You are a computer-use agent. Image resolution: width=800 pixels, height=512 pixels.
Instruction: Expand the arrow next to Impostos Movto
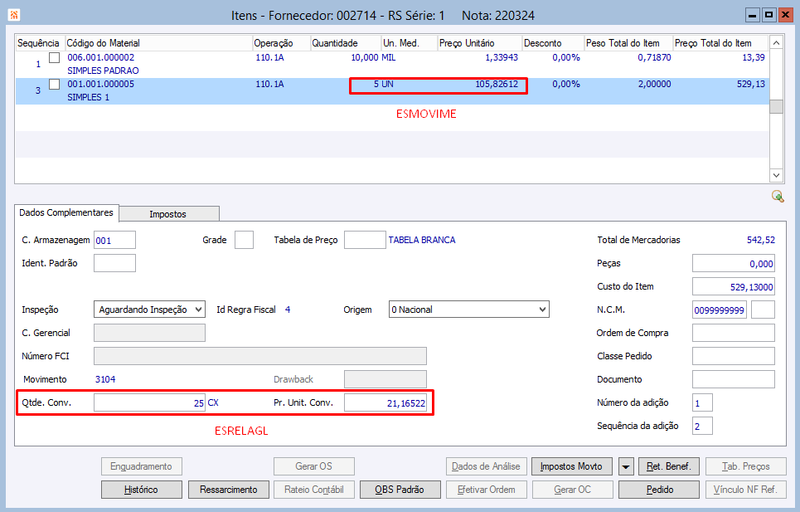[626, 467]
